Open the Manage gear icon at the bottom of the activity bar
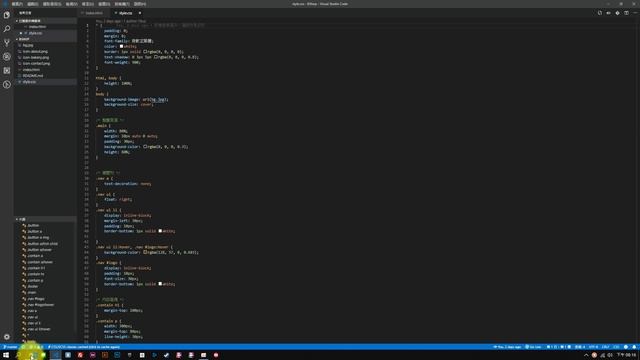The width and height of the screenshot is (640, 360). coord(7,337)
